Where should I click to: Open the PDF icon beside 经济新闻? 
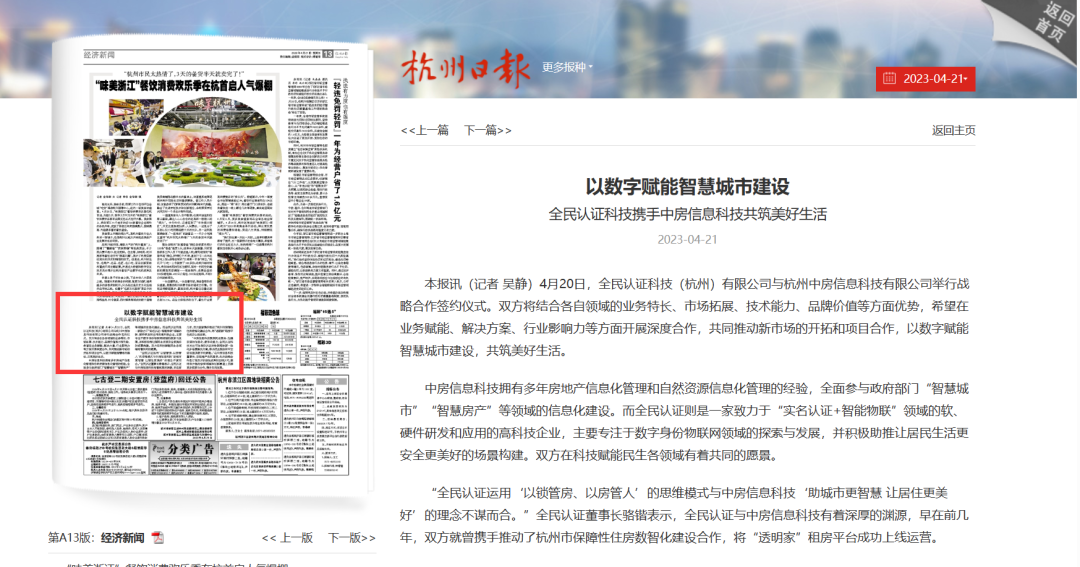[x=157, y=539]
